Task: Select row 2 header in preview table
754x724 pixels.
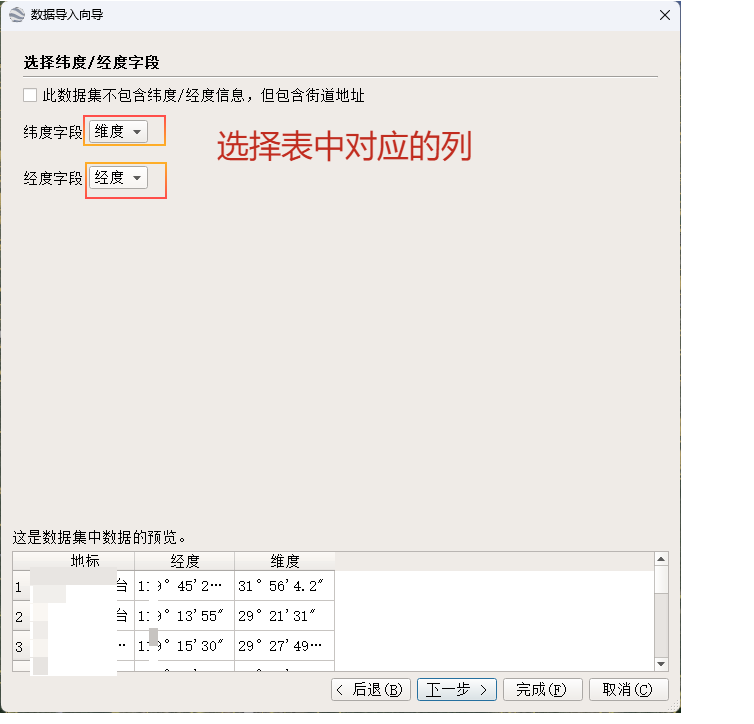Action: 19,616
